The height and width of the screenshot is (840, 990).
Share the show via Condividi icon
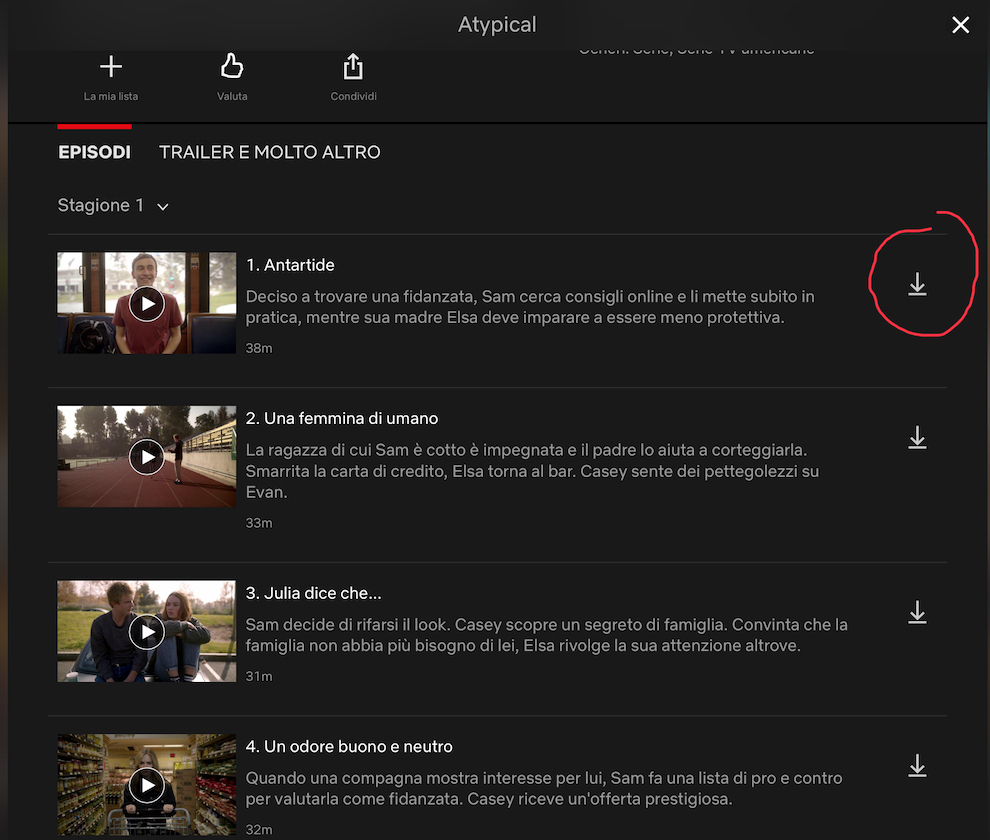click(353, 78)
